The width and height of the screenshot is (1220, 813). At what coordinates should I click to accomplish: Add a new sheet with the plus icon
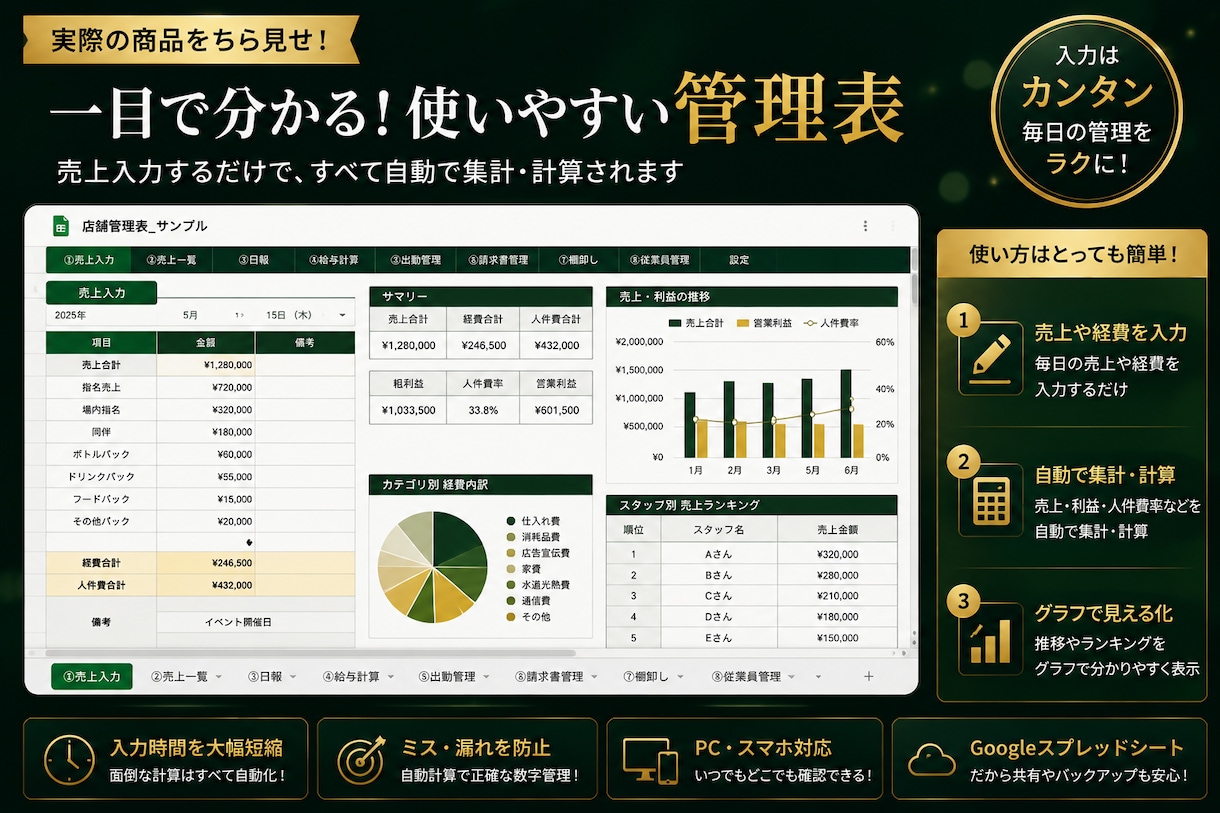(x=868, y=677)
